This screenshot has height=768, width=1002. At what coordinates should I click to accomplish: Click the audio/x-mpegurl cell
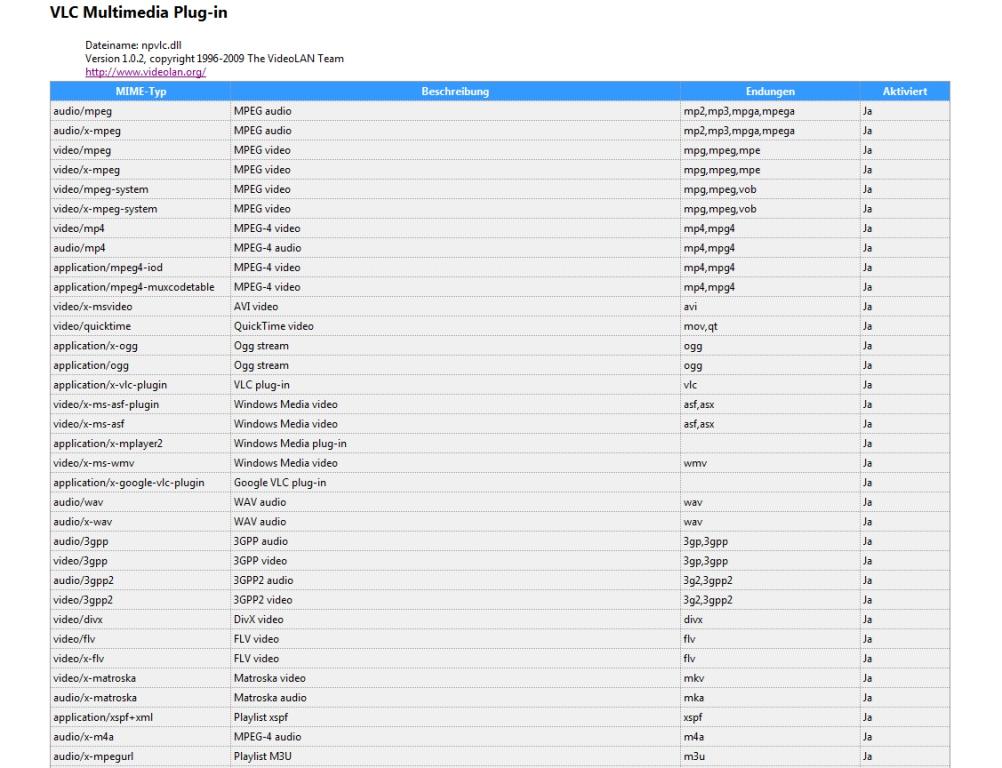point(141,756)
